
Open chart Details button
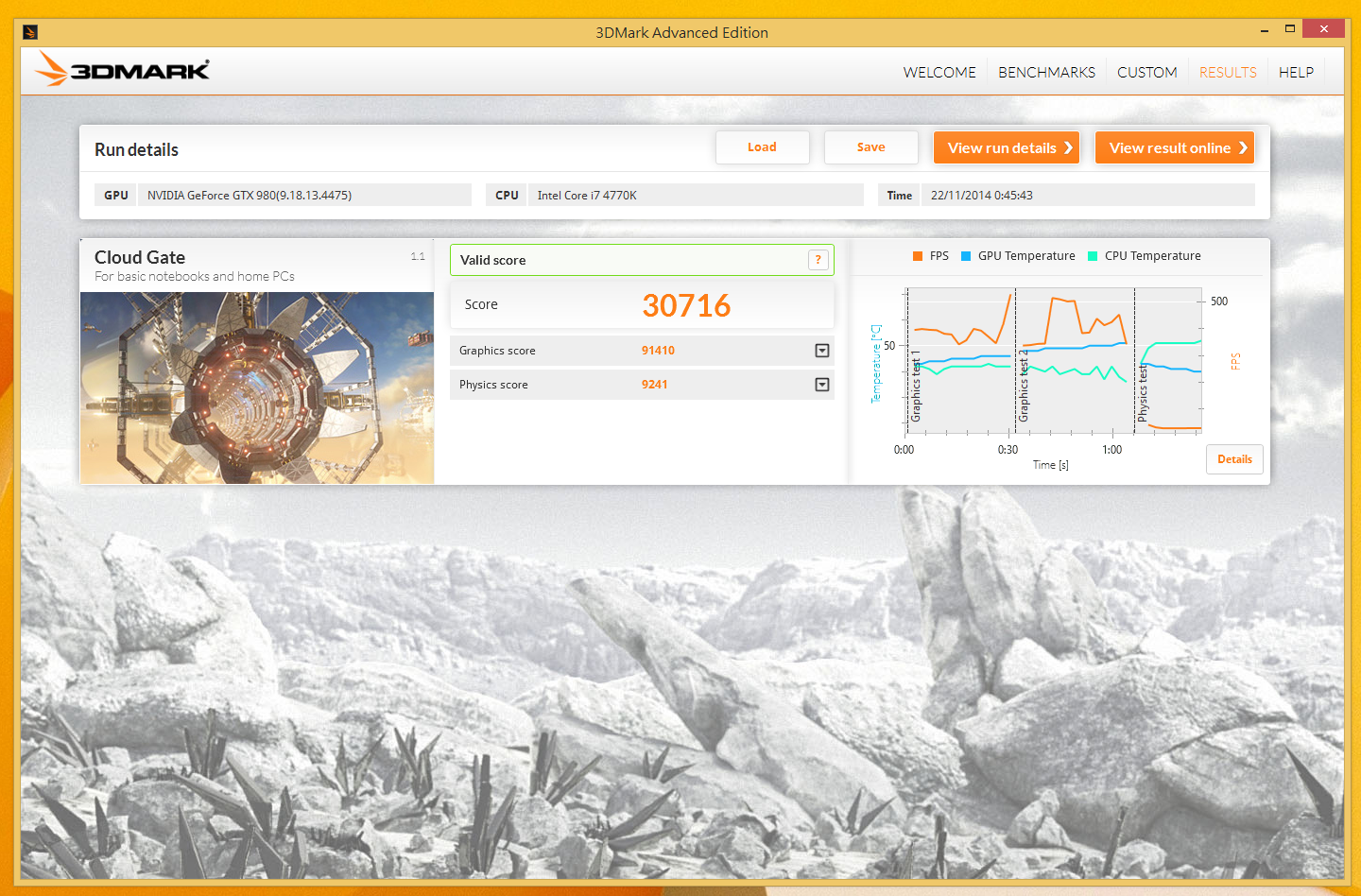(x=1234, y=459)
